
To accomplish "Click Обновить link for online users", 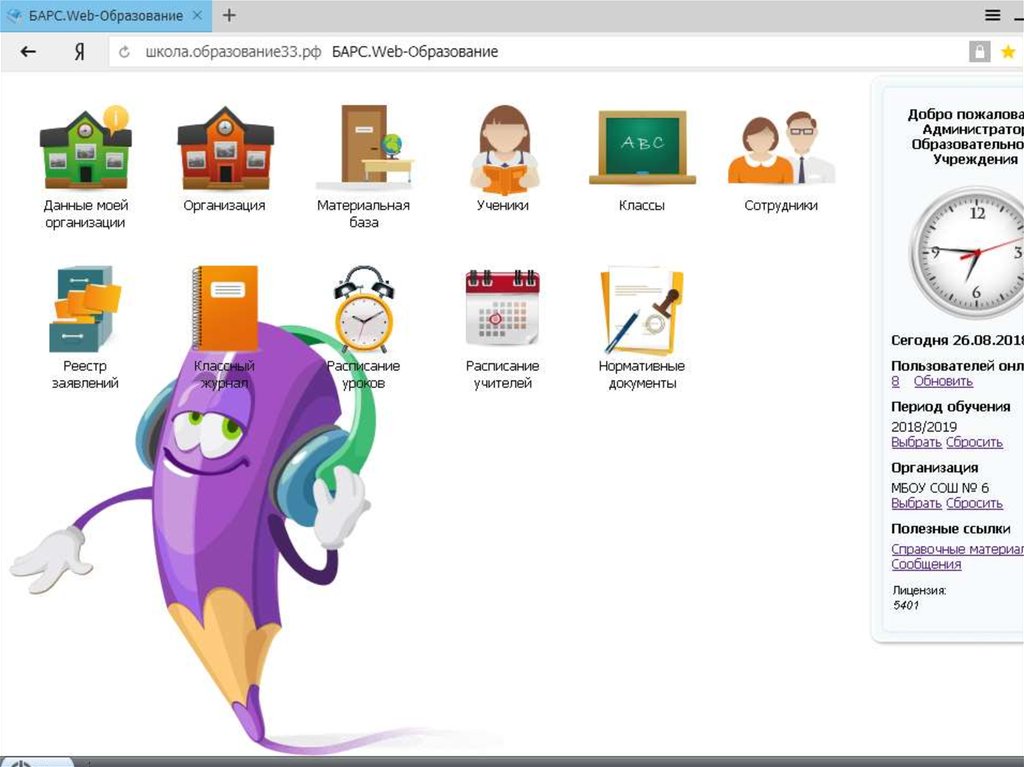I will (x=942, y=381).
